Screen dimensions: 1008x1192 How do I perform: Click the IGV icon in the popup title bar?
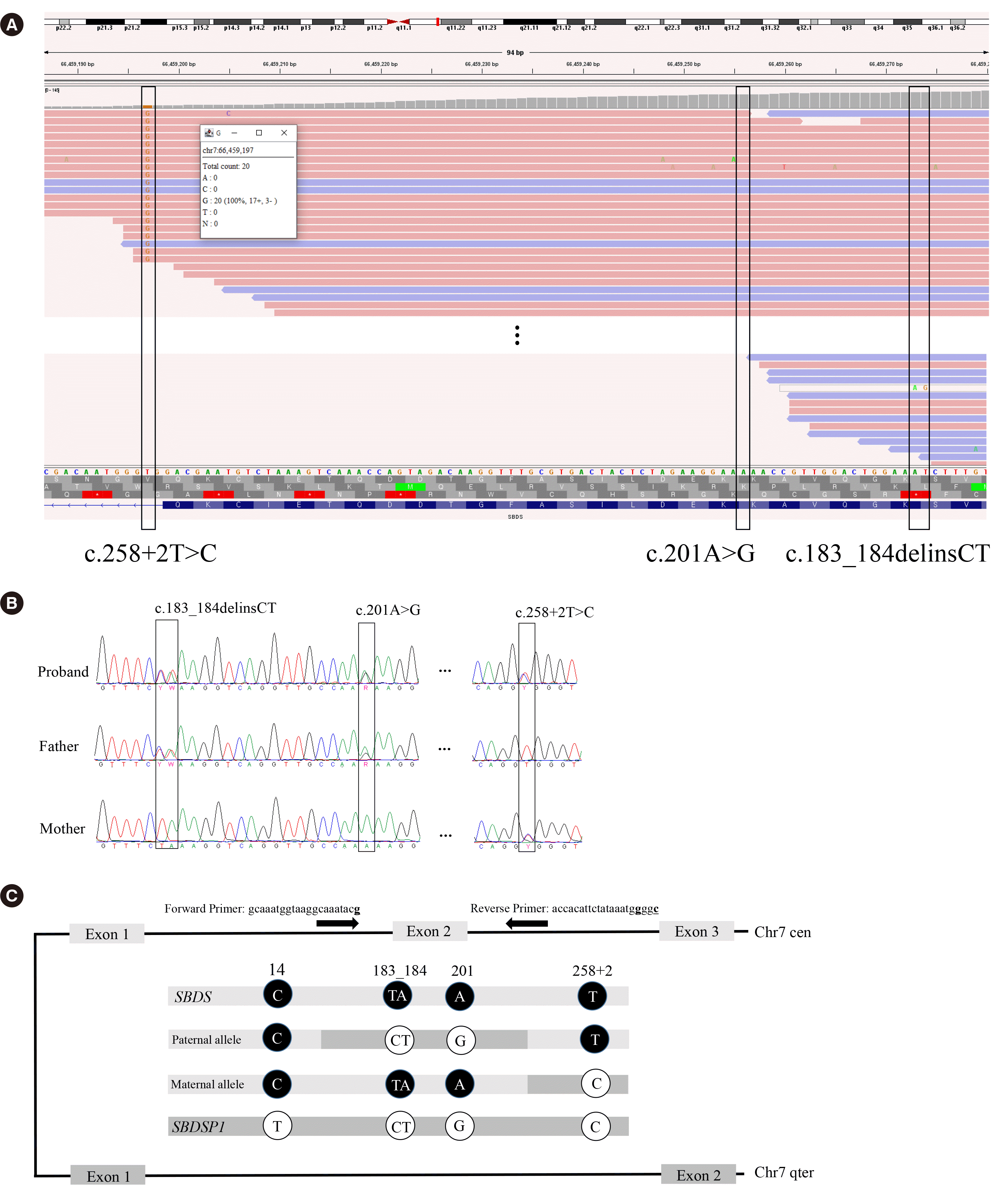(x=209, y=133)
